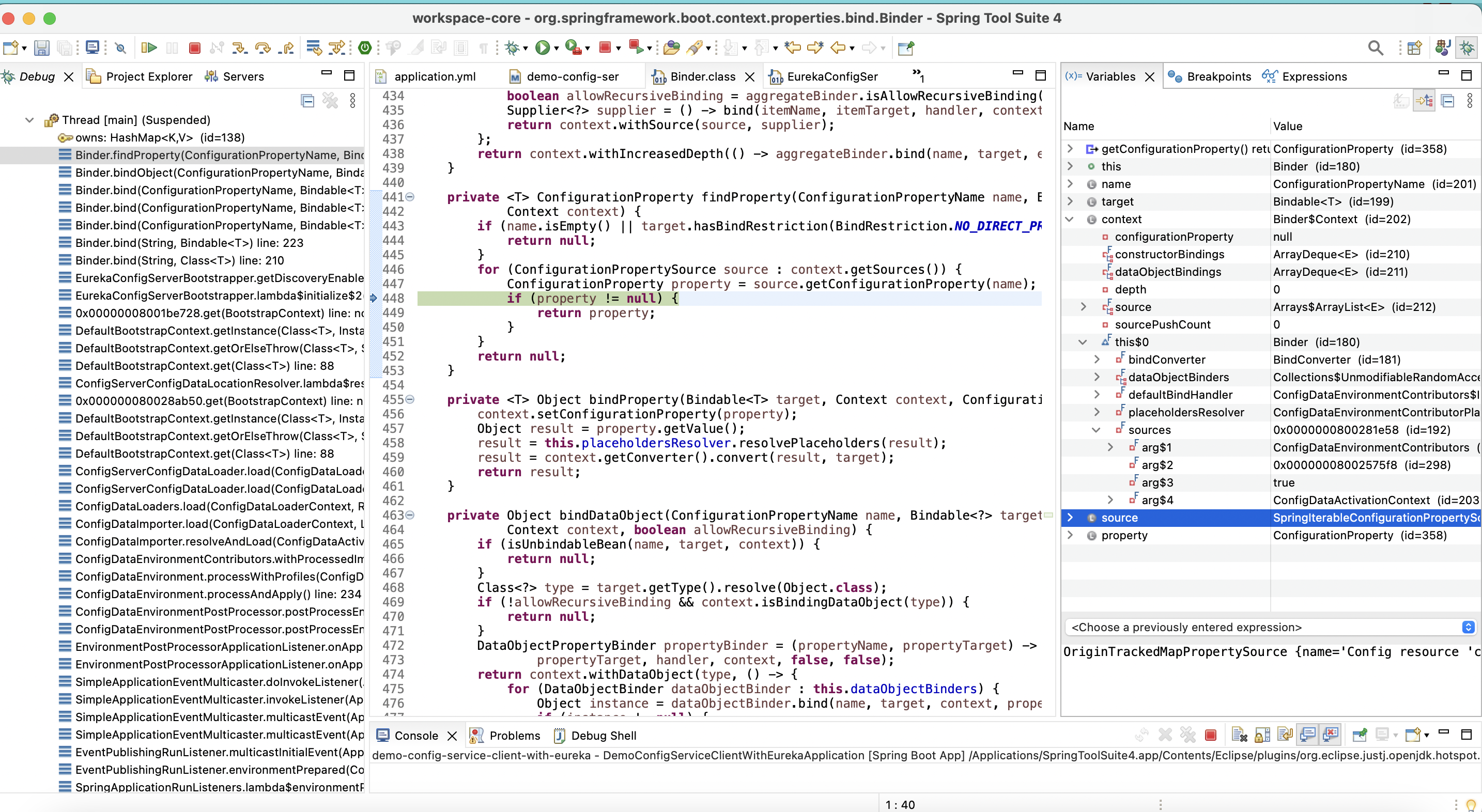Click the Spring Boot dashboard power icon
Image resolution: width=1482 pixels, height=812 pixels.
[x=364, y=48]
